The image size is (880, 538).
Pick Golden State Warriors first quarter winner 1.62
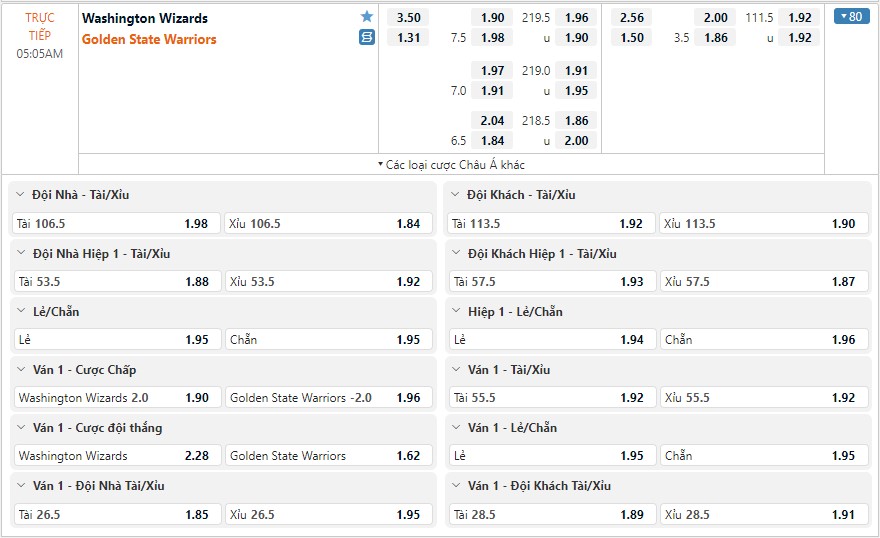pyautogui.click(x=329, y=456)
